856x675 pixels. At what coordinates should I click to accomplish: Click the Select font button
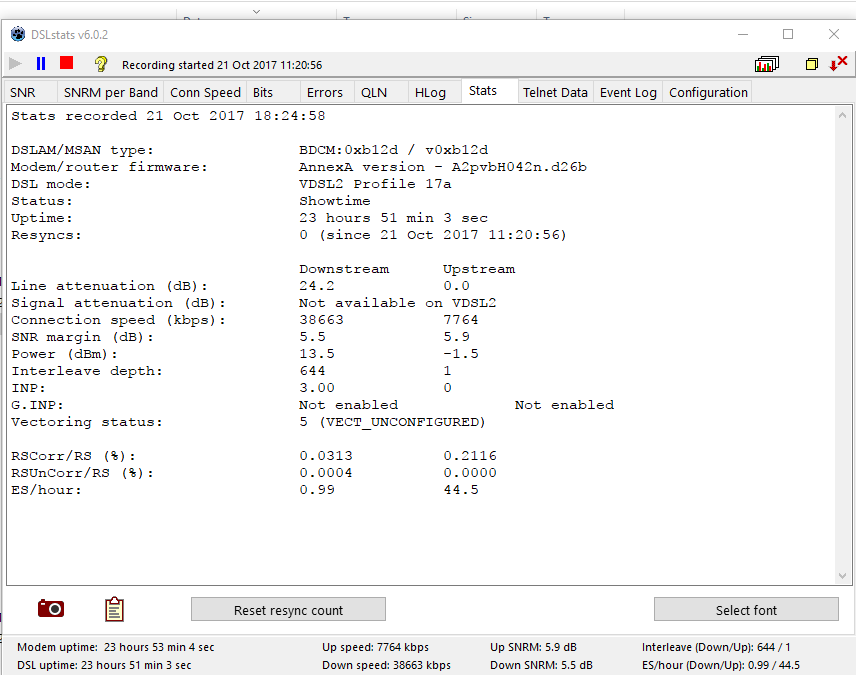pyautogui.click(x=746, y=610)
